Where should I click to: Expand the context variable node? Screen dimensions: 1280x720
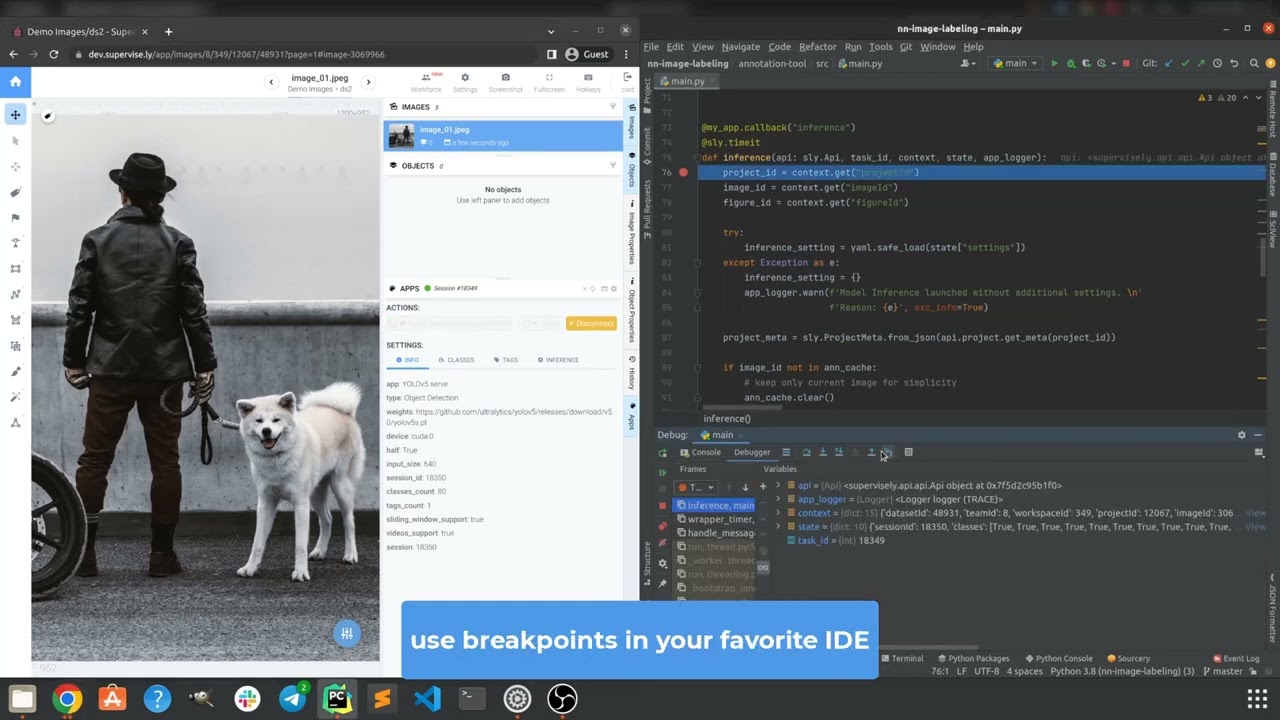coord(778,513)
